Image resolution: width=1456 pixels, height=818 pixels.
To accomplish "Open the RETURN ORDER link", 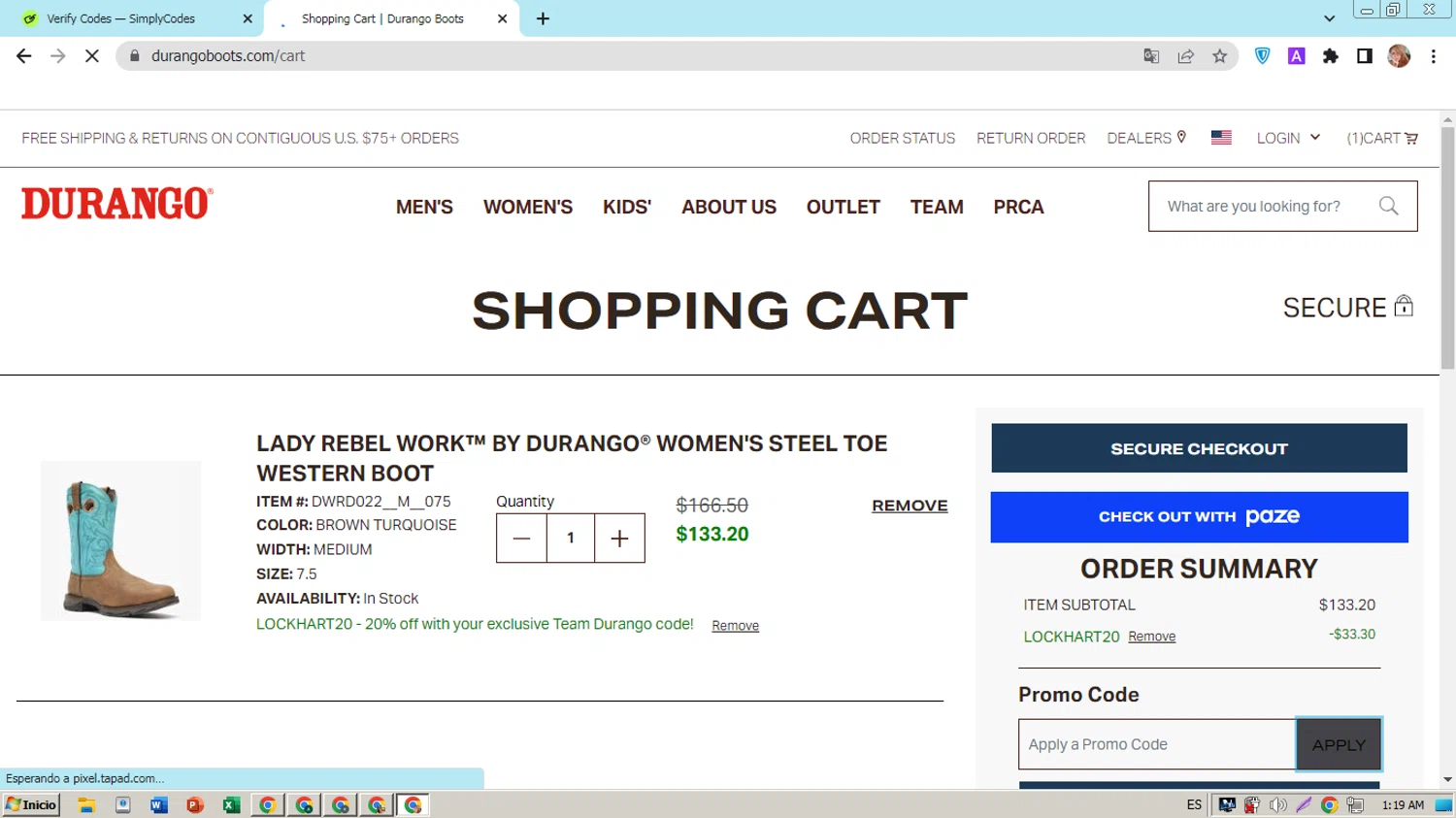I will [1031, 138].
